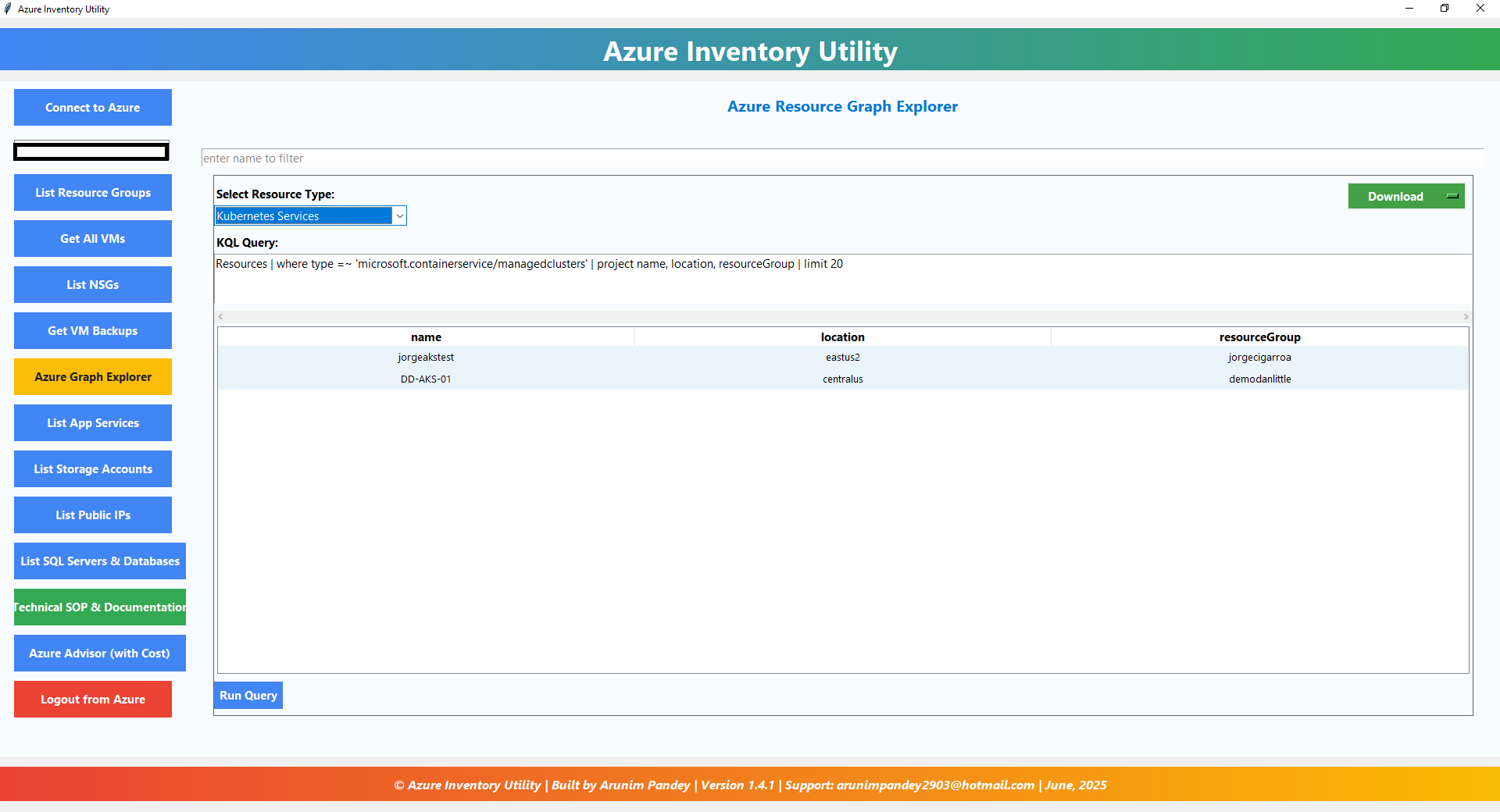The height and width of the screenshot is (812, 1500).
Task: Select Get All VMs in sidebar
Action: [x=92, y=238]
